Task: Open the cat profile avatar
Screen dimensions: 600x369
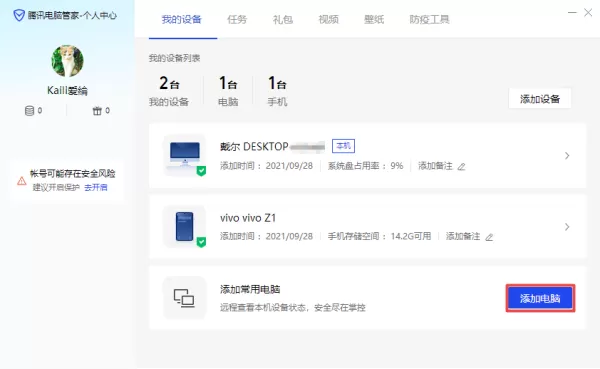Action: pos(67,61)
